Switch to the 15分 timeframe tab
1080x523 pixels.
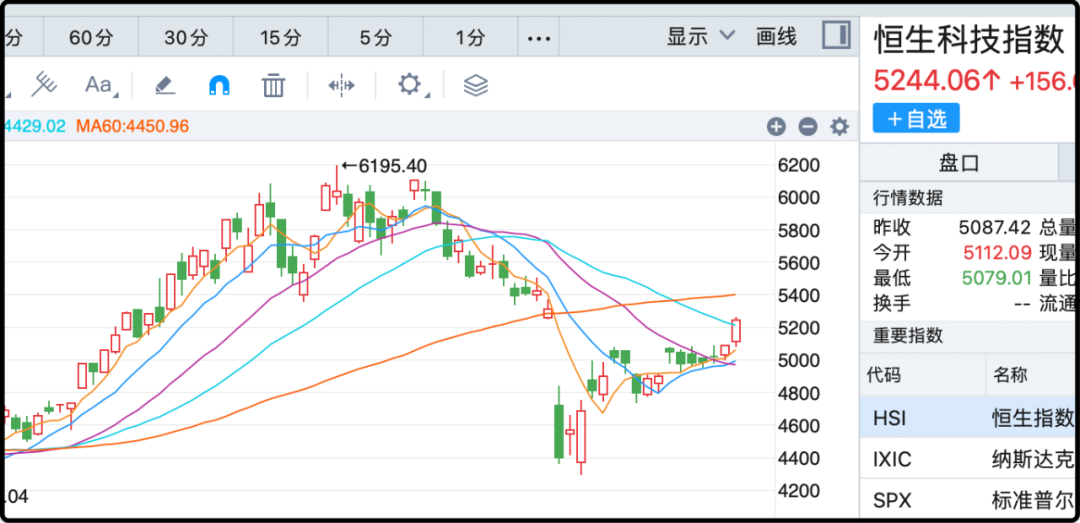point(280,38)
